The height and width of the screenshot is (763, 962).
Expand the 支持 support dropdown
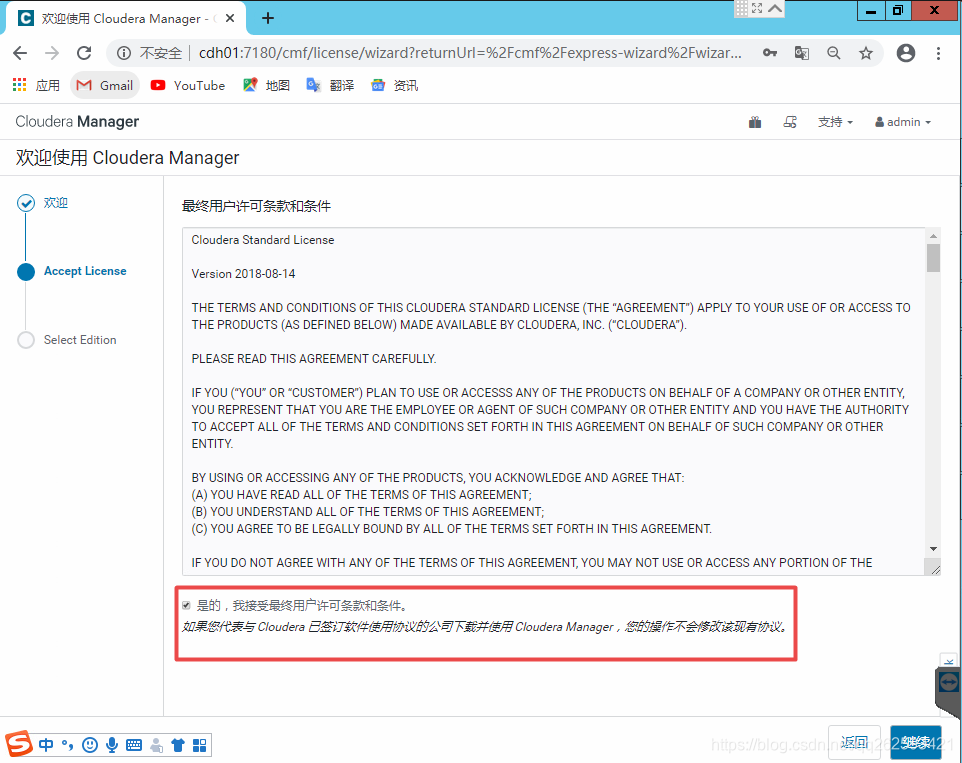(836, 122)
